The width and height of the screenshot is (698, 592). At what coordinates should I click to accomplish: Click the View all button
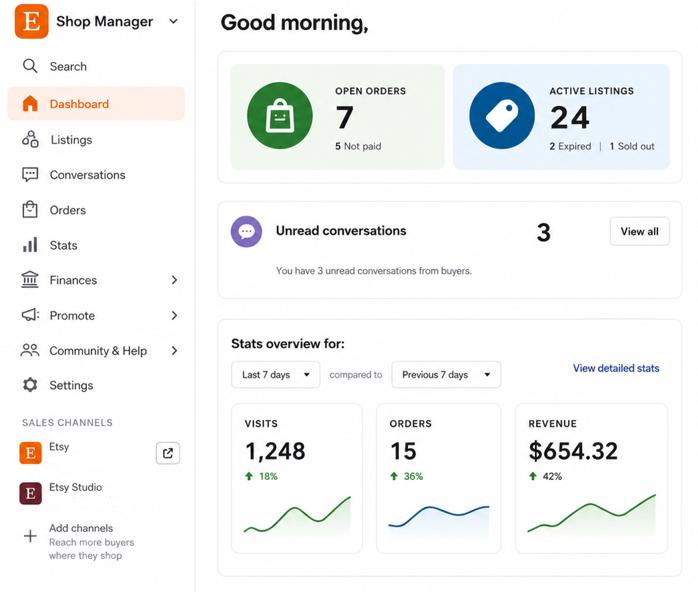coord(639,231)
